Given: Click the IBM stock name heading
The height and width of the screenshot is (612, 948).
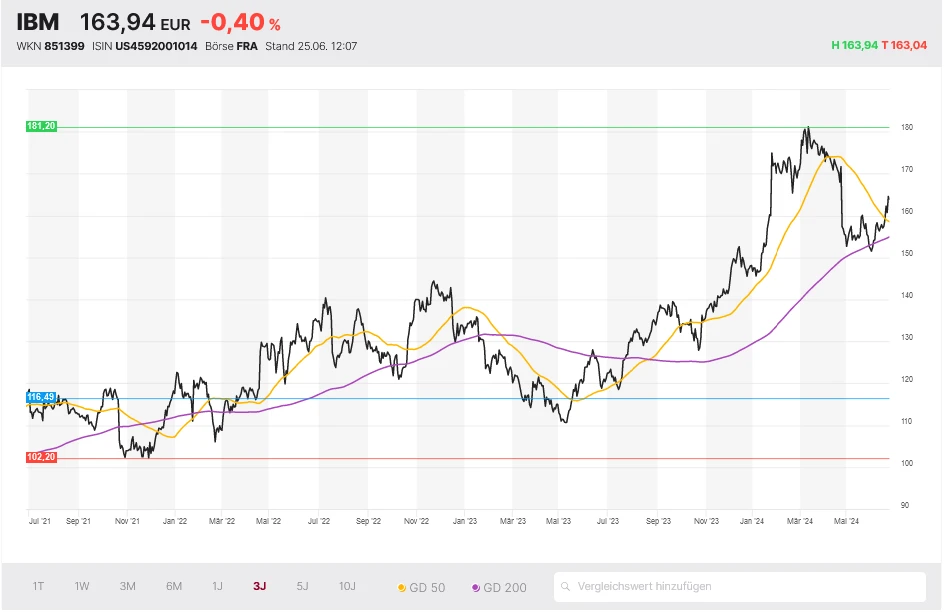Looking at the screenshot, I should point(38,22).
